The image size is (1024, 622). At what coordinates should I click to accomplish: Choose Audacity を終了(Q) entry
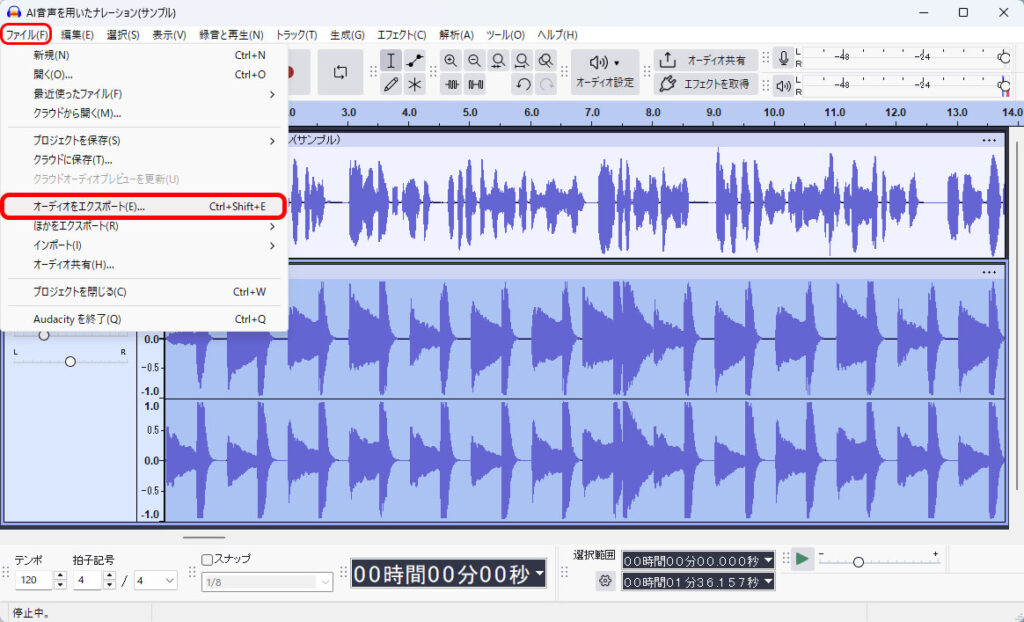point(144,319)
